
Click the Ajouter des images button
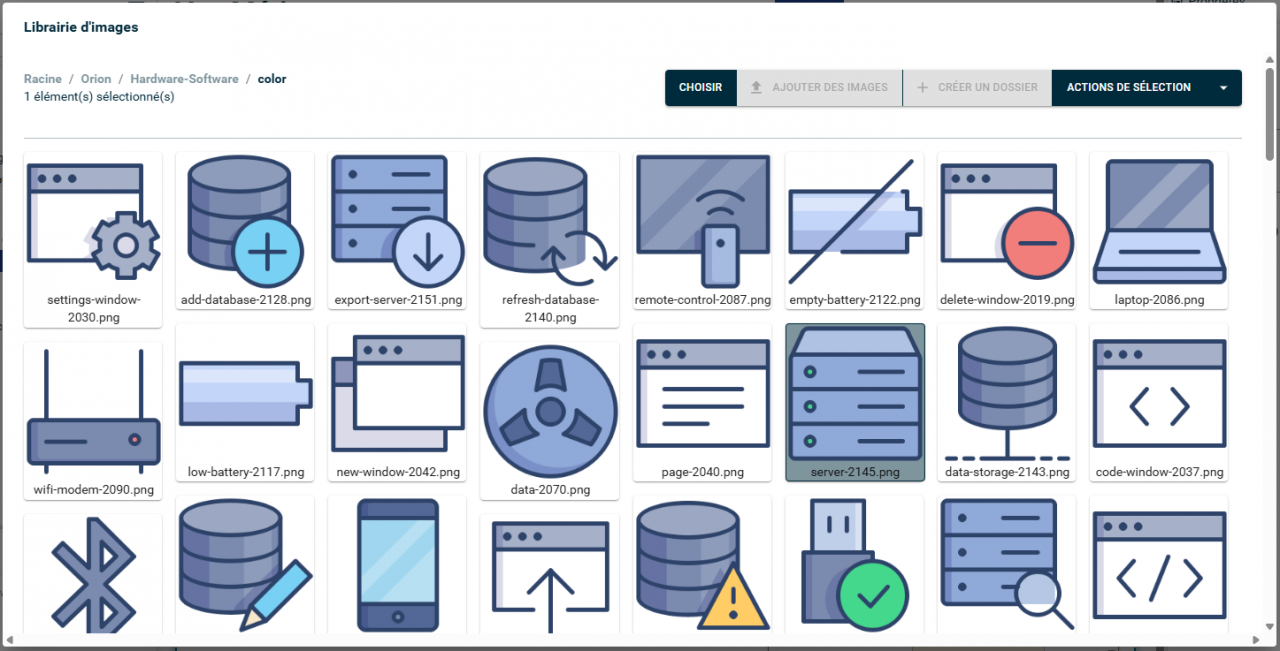click(x=819, y=88)
